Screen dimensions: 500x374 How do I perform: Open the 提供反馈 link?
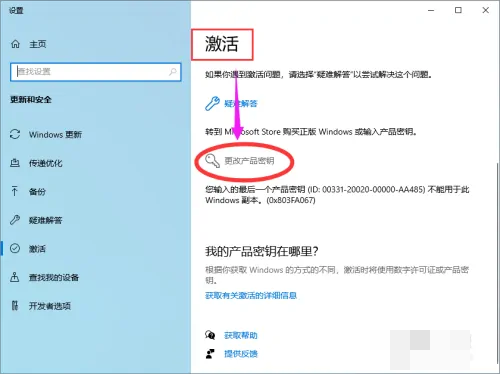[241, 354]
